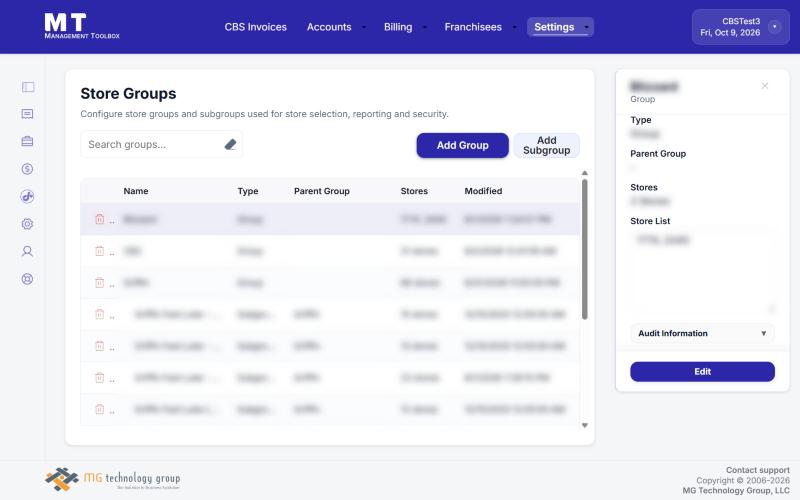Open CBS Invoices in the navigation
800x500 pixels.
256,27
